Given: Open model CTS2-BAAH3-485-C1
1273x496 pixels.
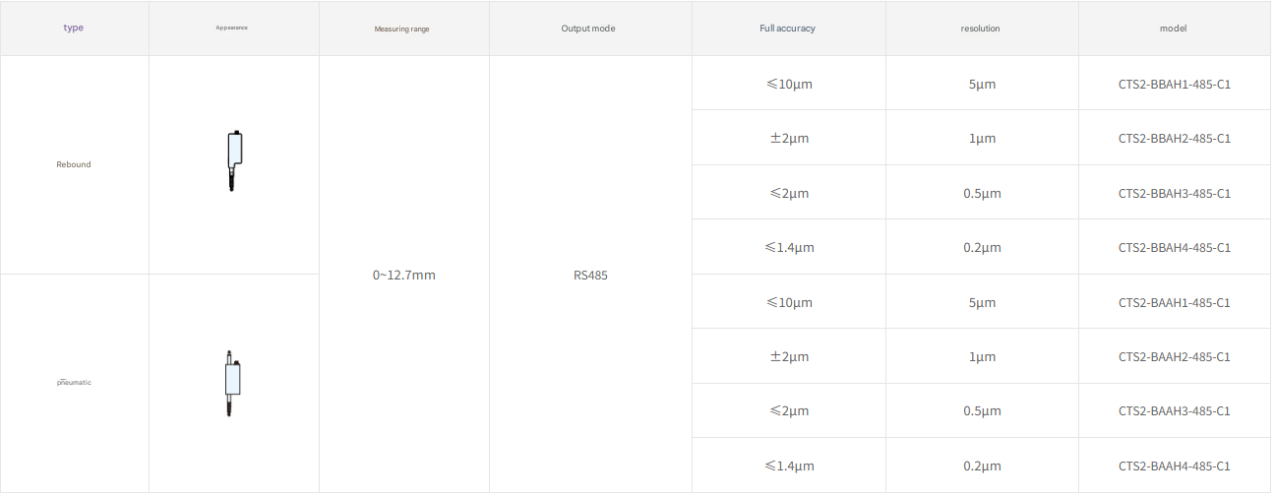Looking at the screenshot, I should point(1174,411).
